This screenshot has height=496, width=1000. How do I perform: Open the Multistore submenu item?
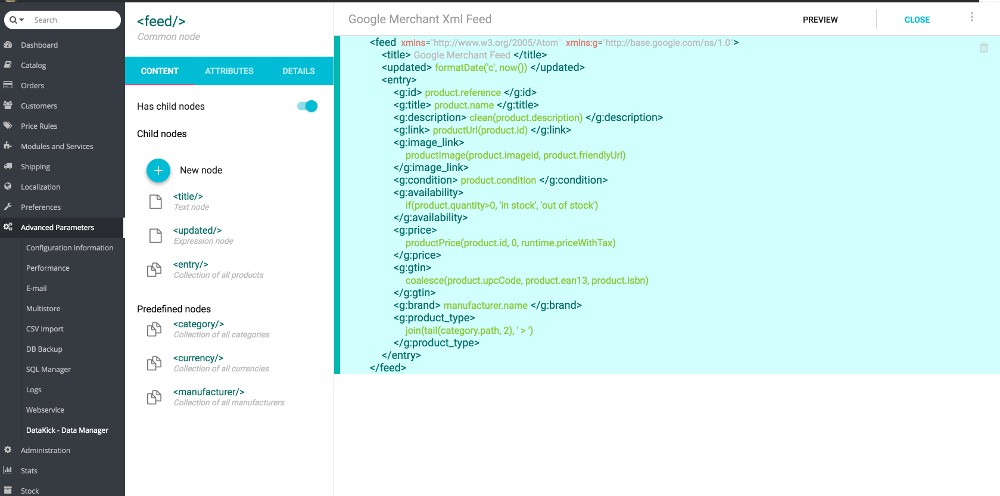click(43, 309)
